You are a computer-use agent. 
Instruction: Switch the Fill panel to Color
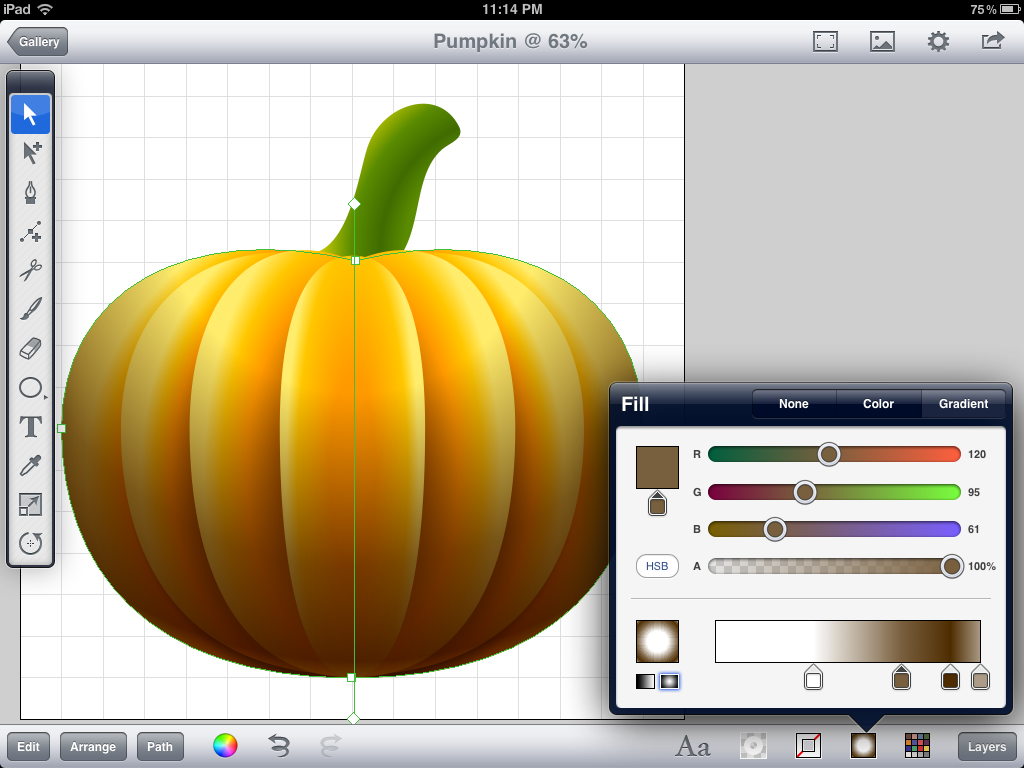(x=877, y=404)
